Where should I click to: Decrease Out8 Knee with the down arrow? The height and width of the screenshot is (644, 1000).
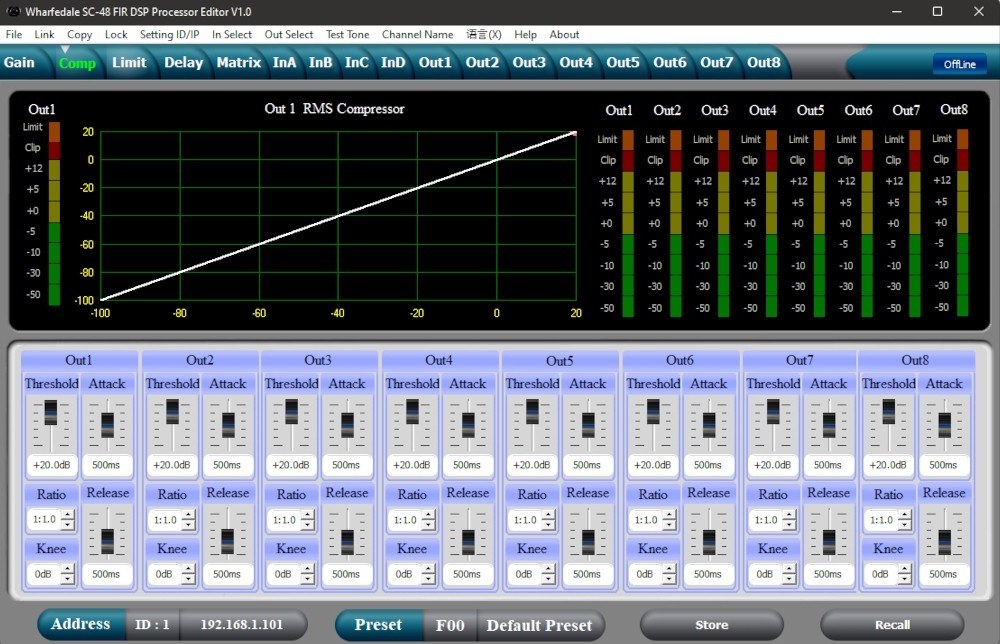905,579
